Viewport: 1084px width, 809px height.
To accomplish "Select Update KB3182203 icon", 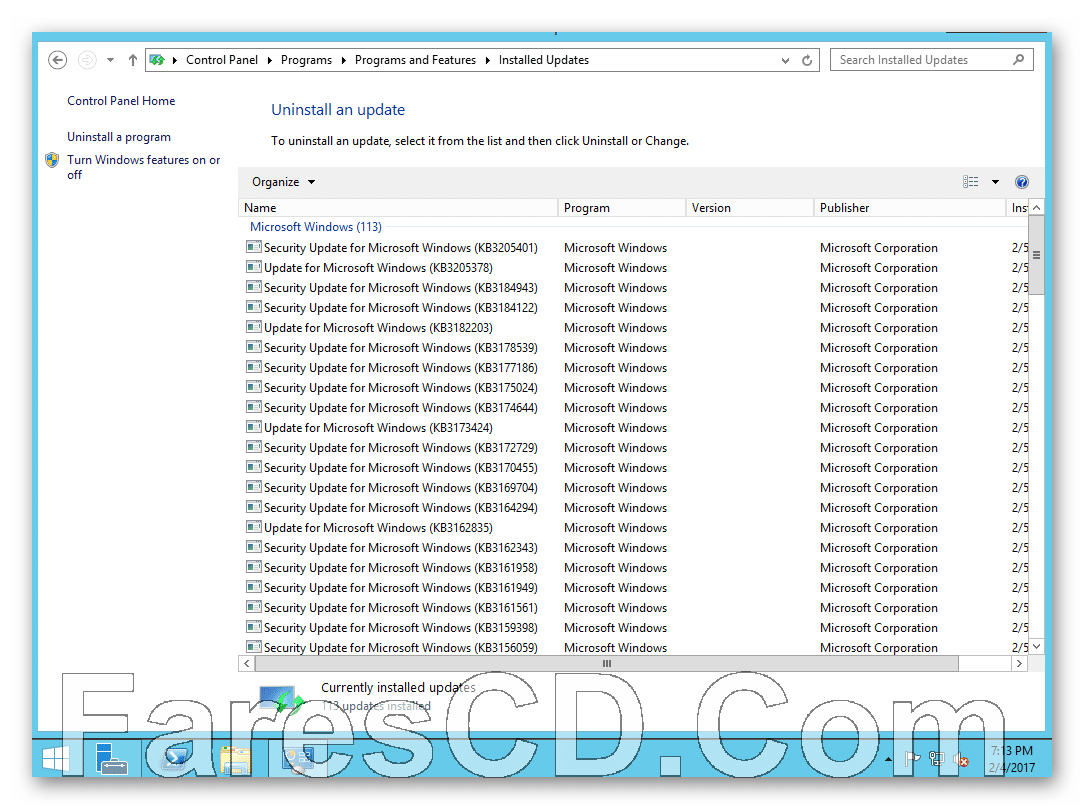I will pyautogui.click(x=254, y=327).
